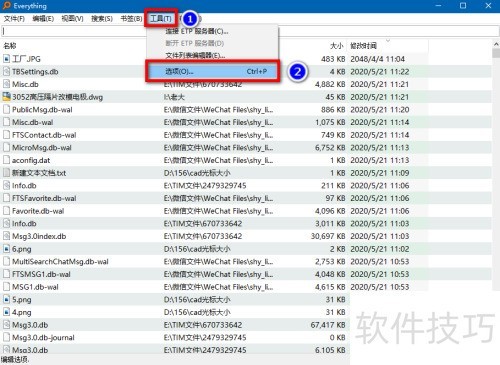Click the file icon beside FTSMSG1.db-wal
The height and width of the screenshot is (365, 500).
click(x=6, y=274)
